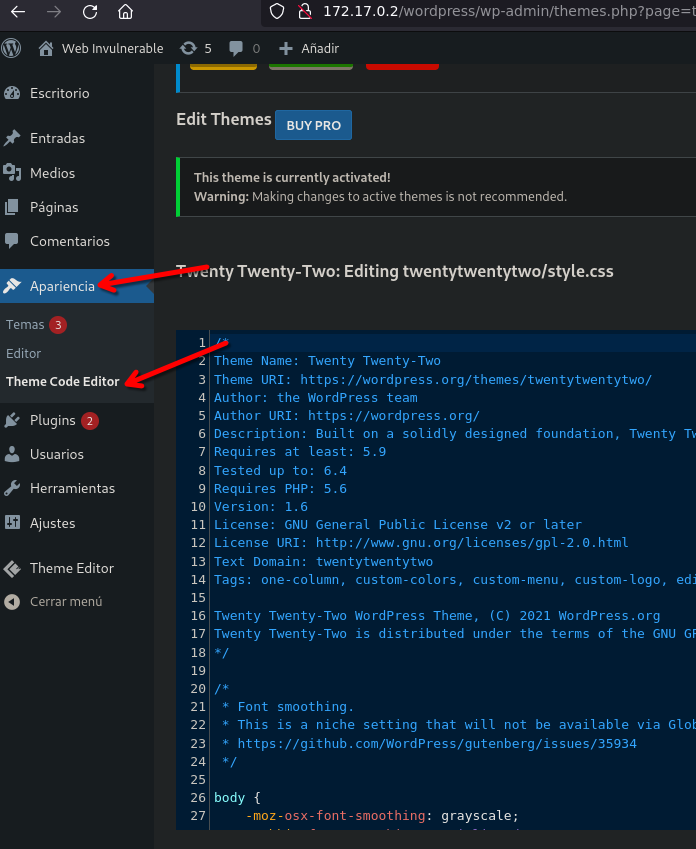
Task: Open Comentarios in the sidebar
Action: click(69, 241)
